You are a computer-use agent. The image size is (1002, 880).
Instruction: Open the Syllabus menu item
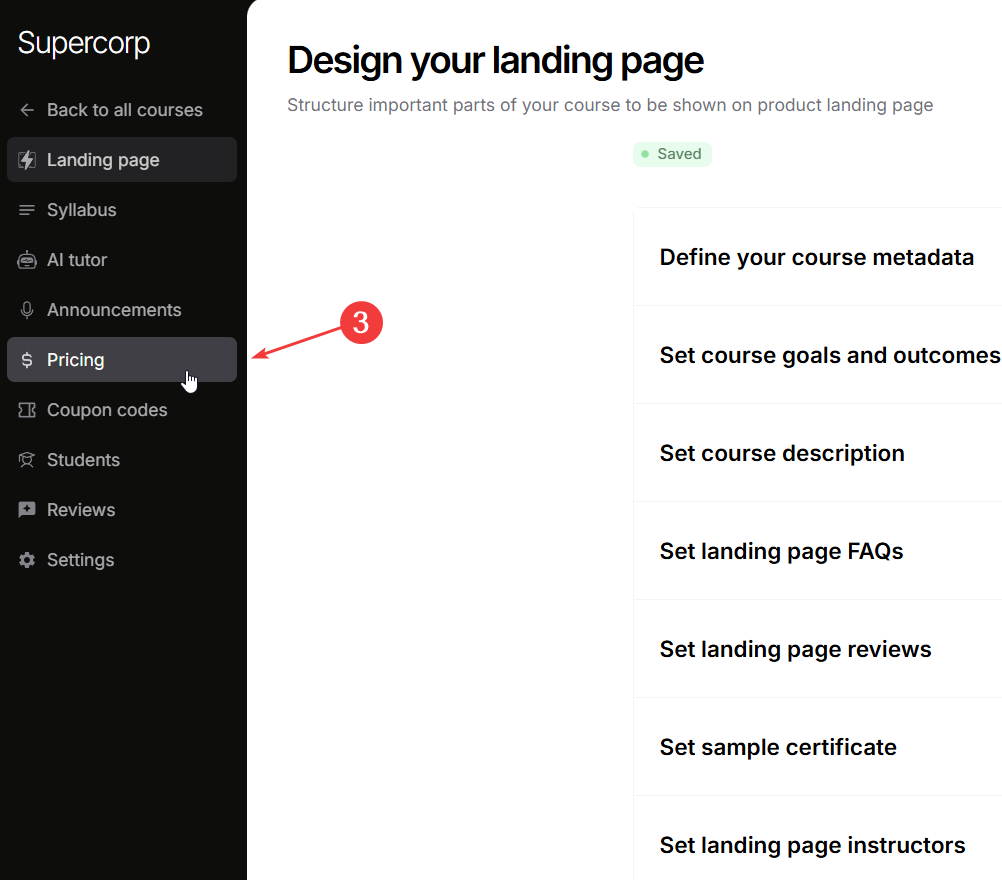82,210
